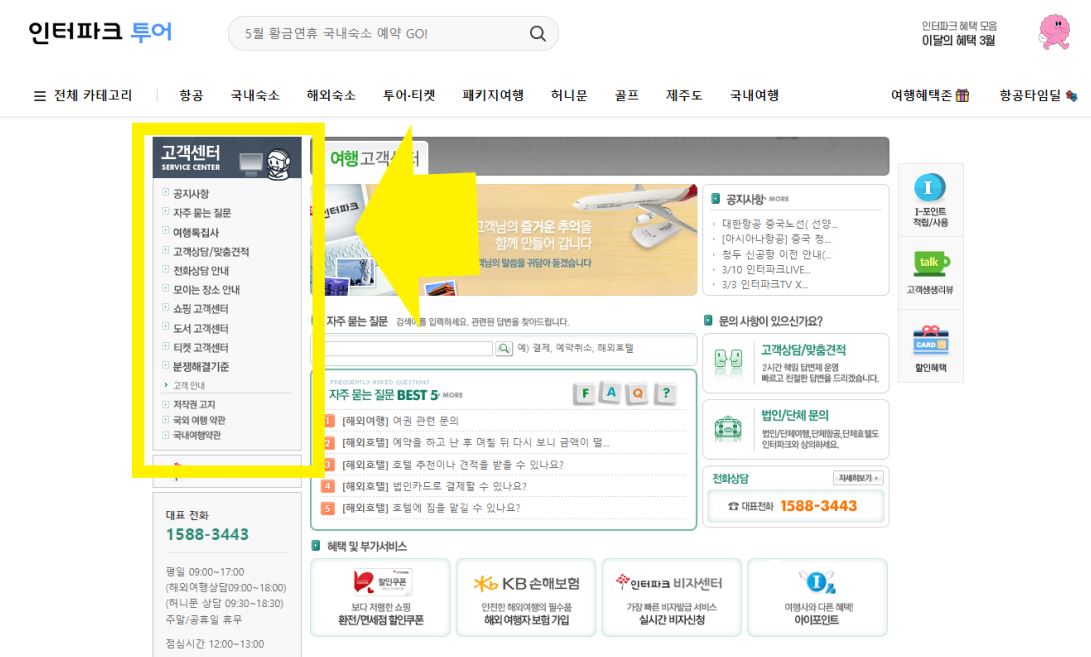
Task: Click 이달의 혜택 3월 link
Action: point(958,40)
